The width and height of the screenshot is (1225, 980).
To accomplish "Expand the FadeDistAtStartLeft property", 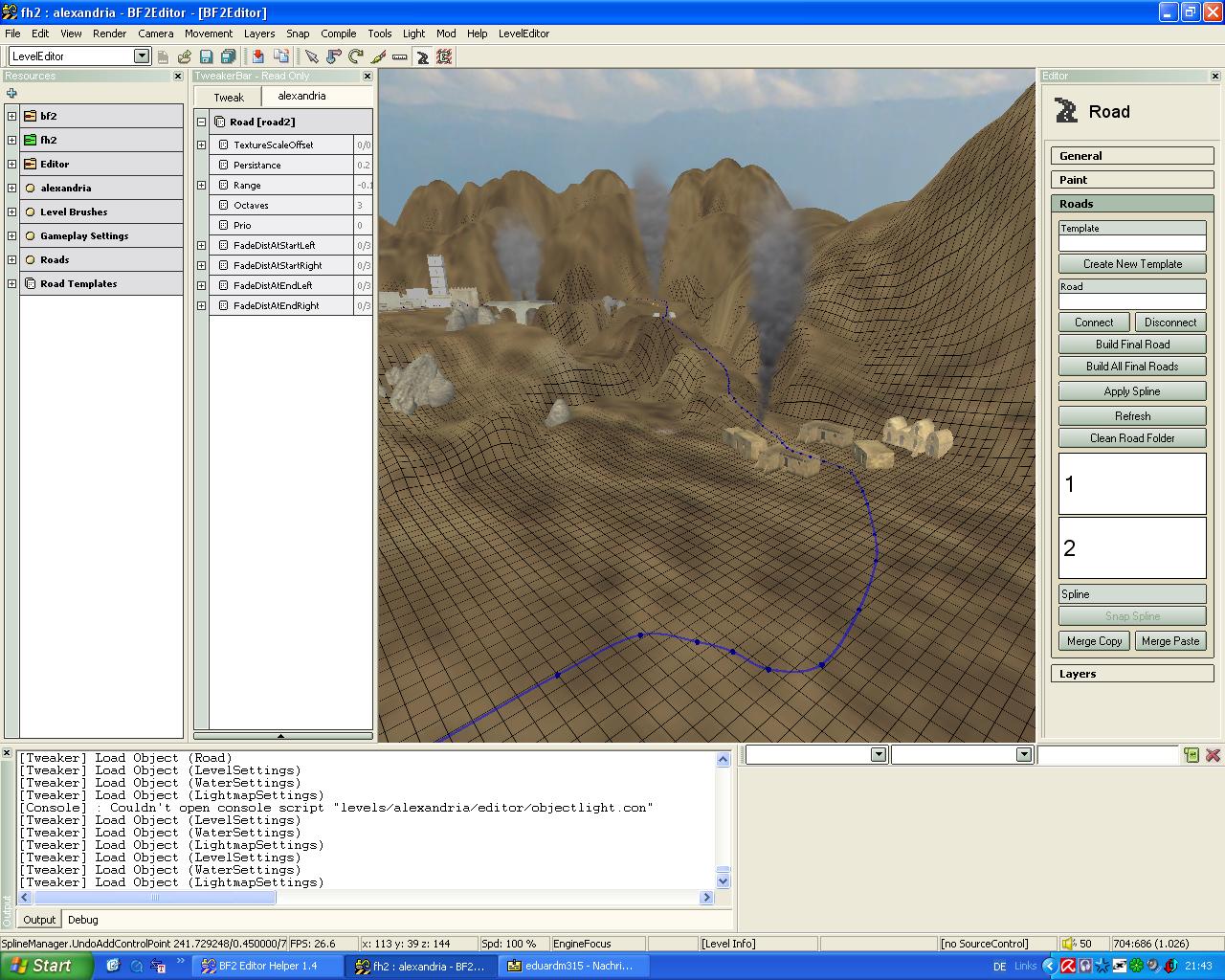I will point(201,245).
